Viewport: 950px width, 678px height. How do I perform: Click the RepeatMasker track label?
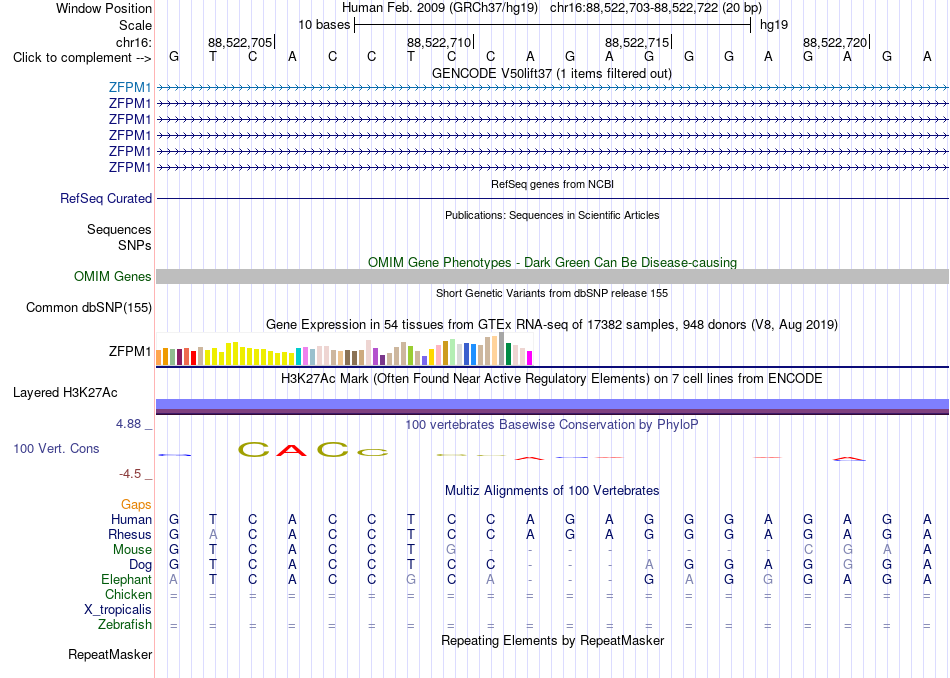(110, 654)
